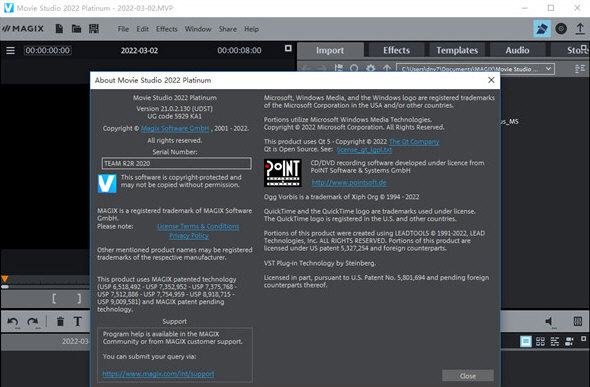Image resolution: width=590 pixels, height=387 pixels.
Task: Click the orange playback marker
Action: pyautogui.click(x=5, y=279)
